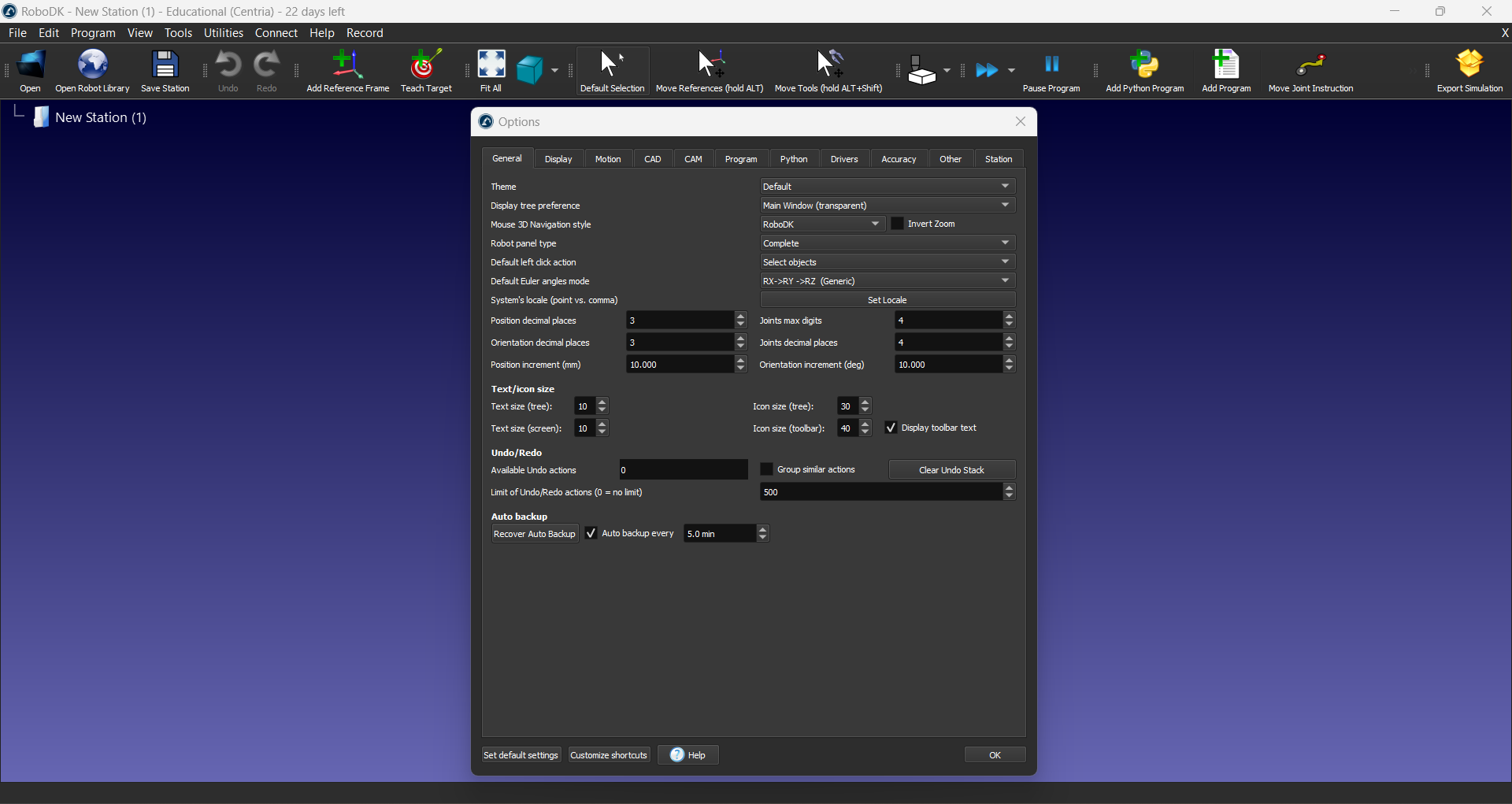Viewport: 1512px width, 804px height.
Task: Add a new Reference Frame
Action: tap(347, 66)
